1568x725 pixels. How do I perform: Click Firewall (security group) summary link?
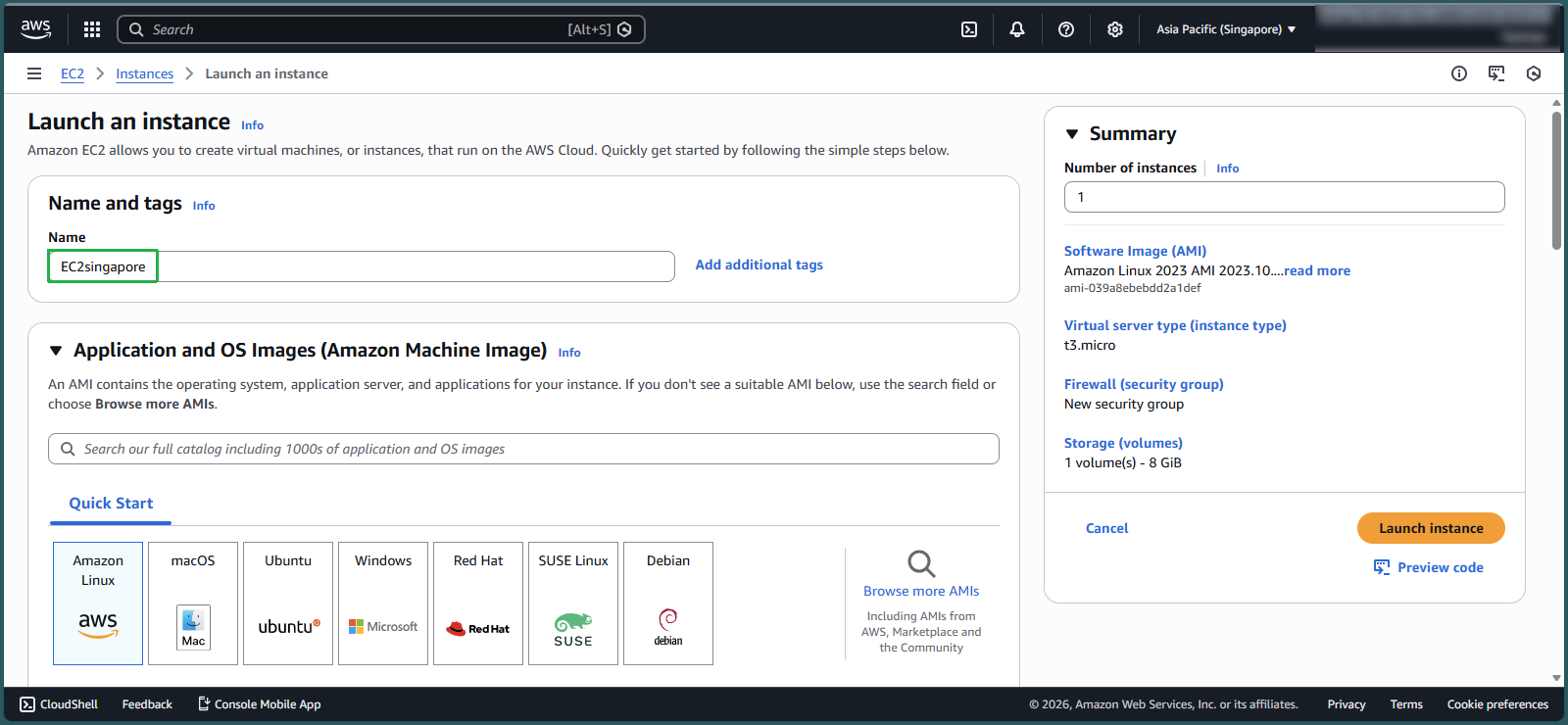pos(1144,384)
